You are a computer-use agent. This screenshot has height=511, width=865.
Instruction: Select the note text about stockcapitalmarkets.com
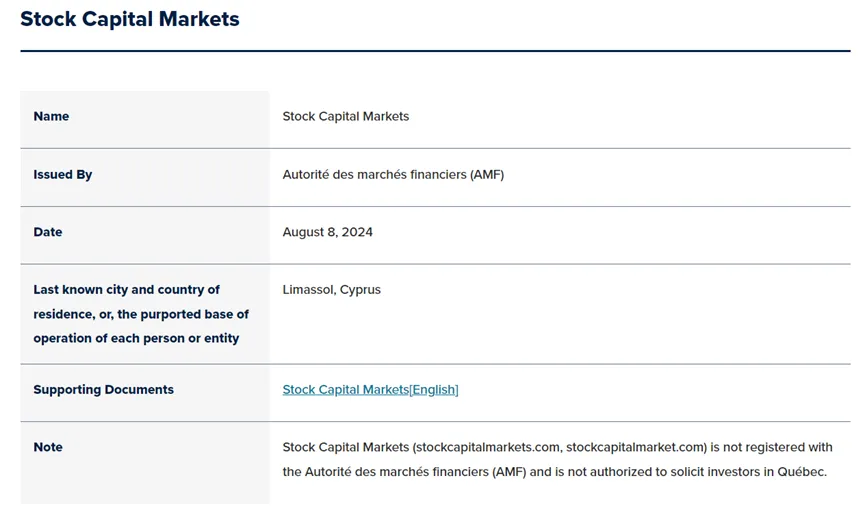557,460
